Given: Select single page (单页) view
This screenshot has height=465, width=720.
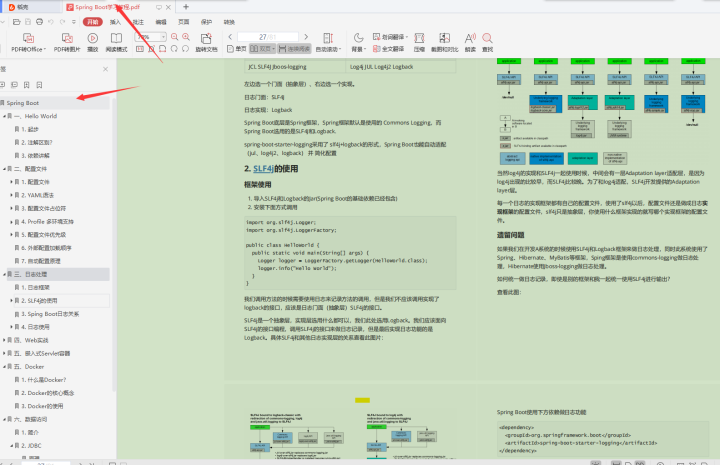Looking at the screenshot, I should click(237, 49).
